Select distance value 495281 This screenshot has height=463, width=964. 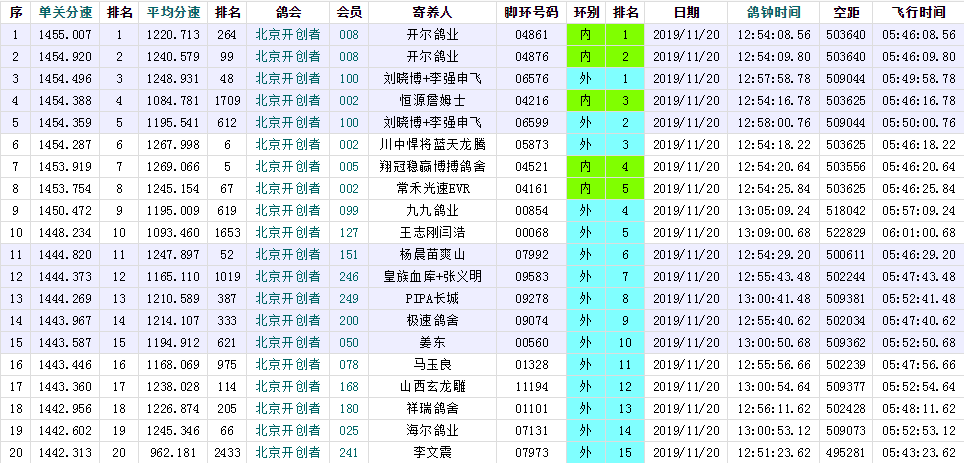[845, 453]
